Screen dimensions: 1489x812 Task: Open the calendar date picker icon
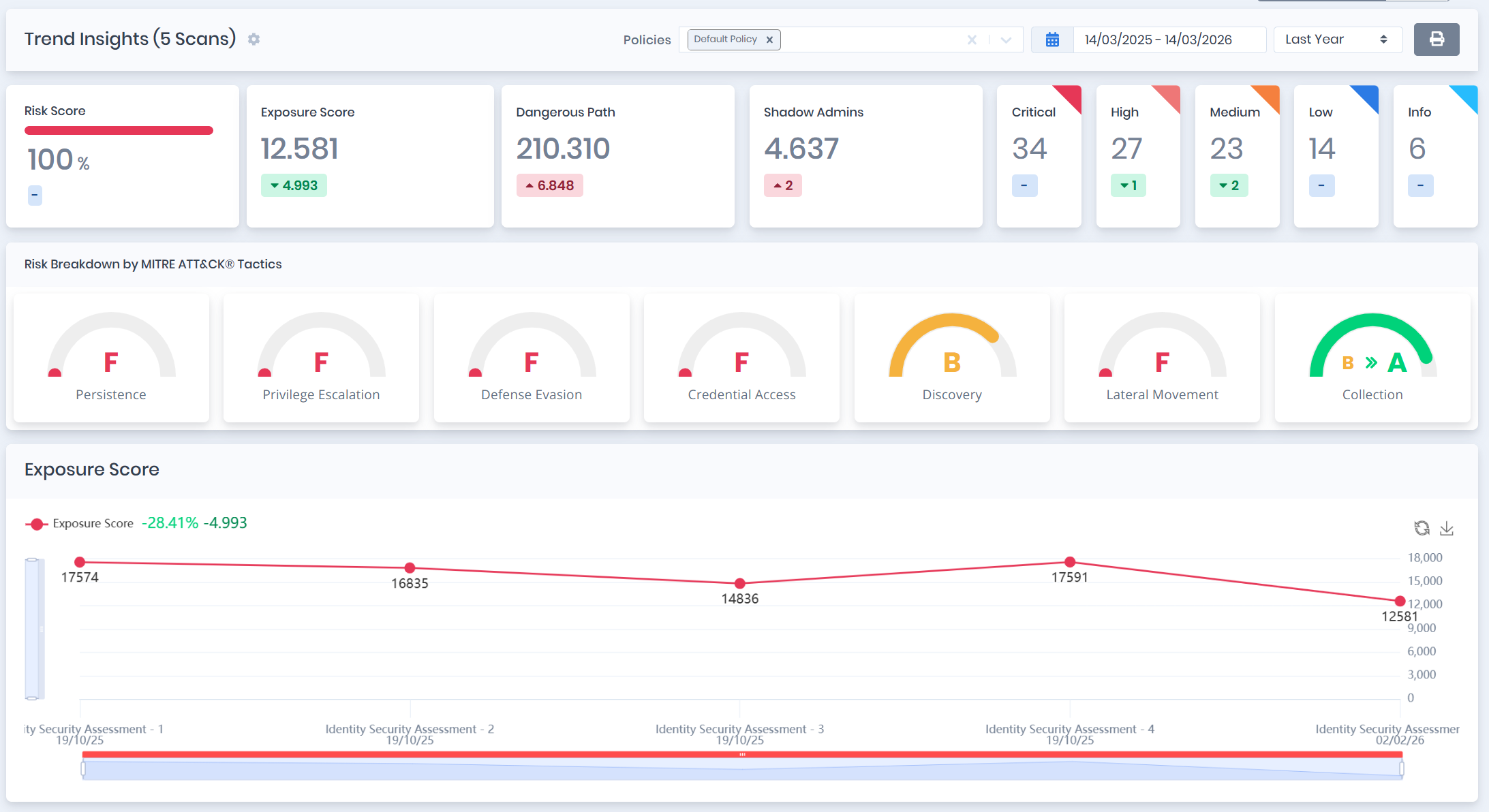coord(1052,39)
